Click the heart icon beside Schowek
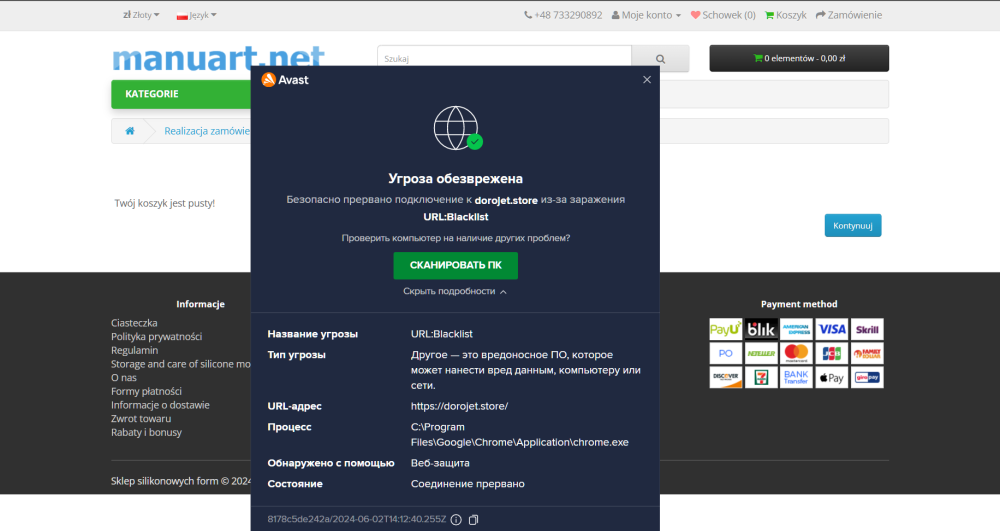Image resolution: width=1000 pixels, height=531 pixels. (695, 15)
